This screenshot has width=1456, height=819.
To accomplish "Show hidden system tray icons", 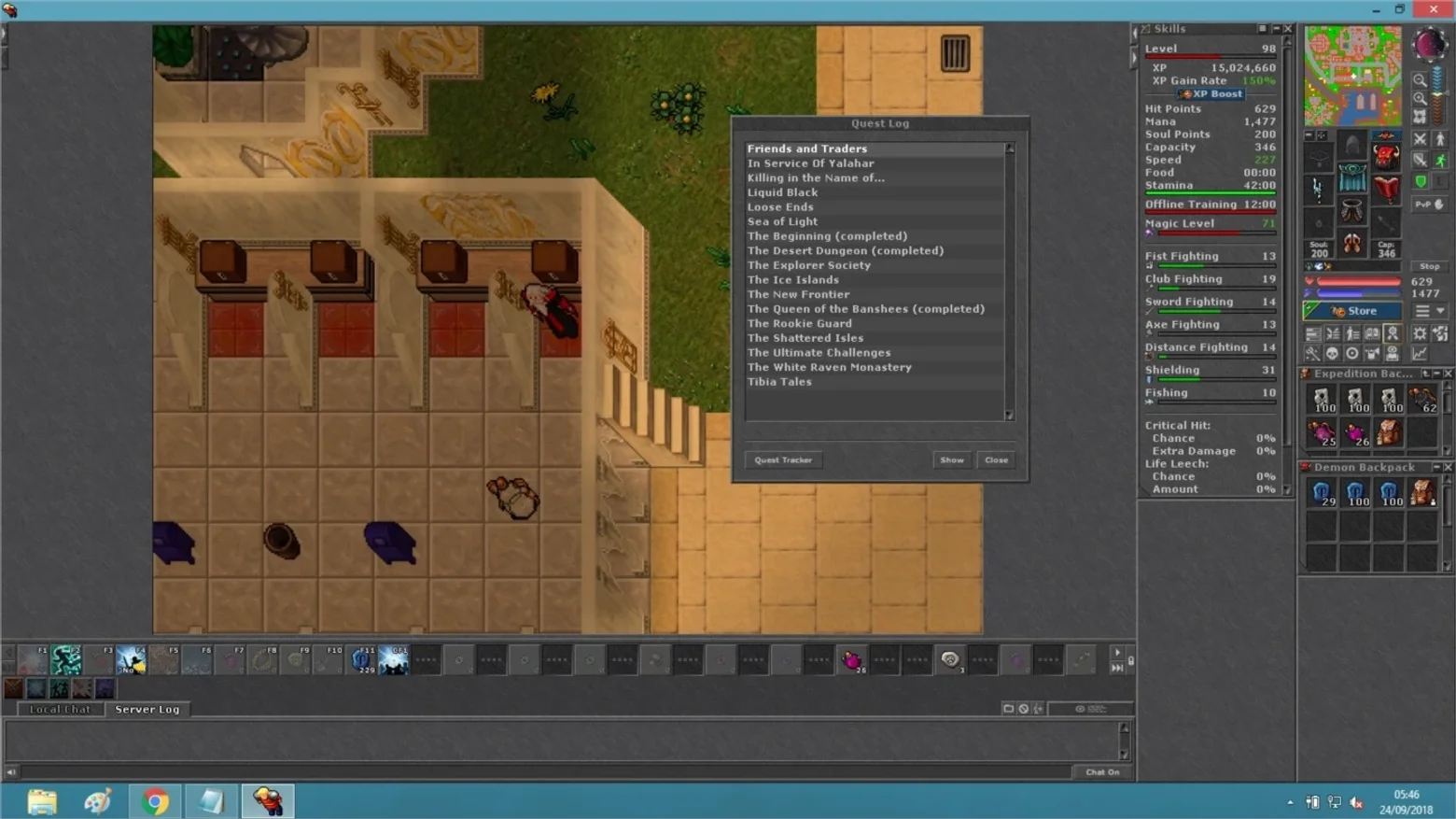I will 1290,802.
